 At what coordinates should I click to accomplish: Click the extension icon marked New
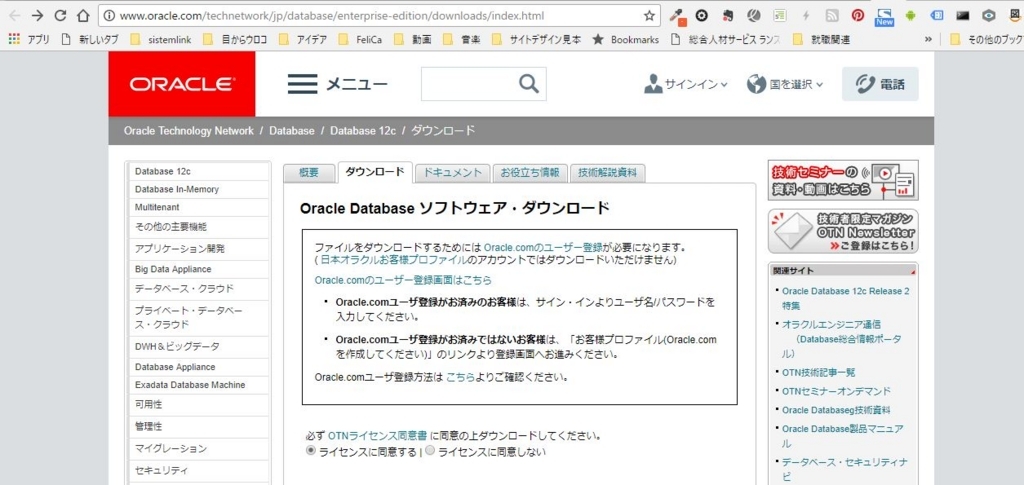click(x=884, y=16)
